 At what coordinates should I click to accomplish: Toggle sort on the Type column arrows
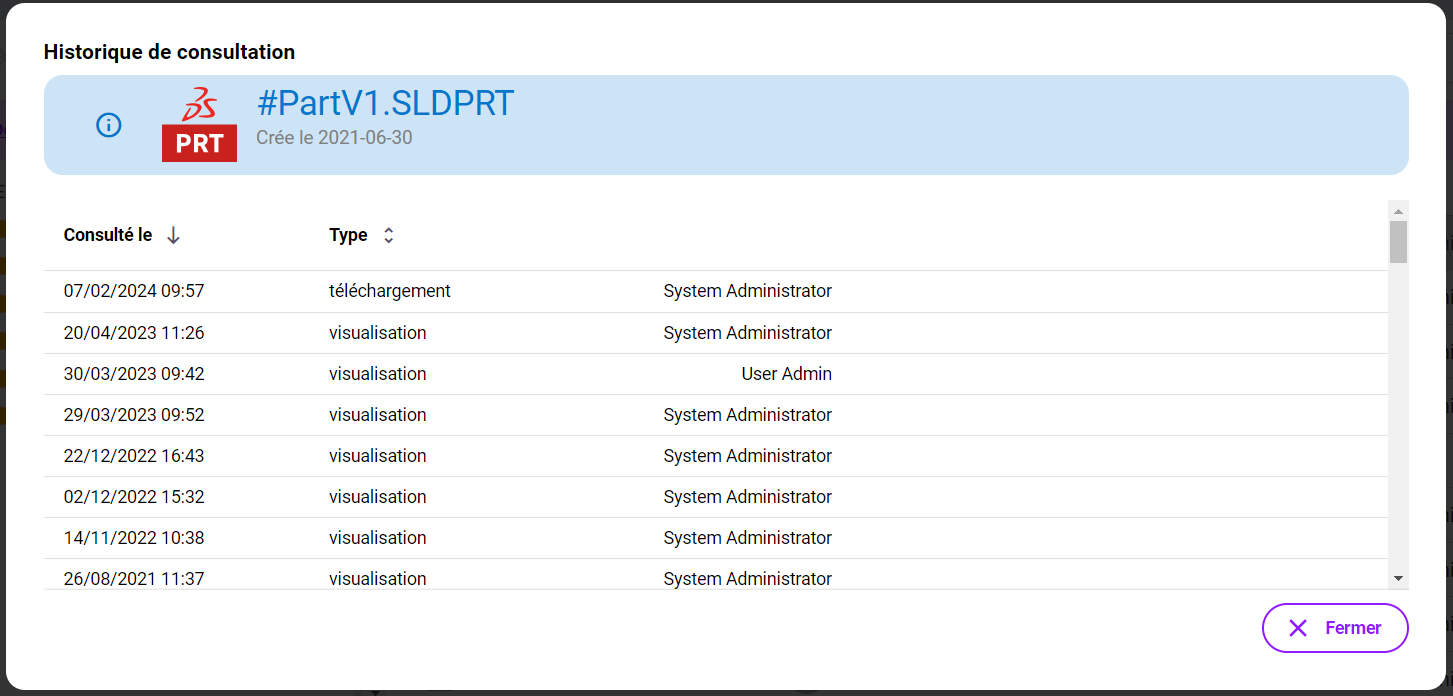click(389, 235)
